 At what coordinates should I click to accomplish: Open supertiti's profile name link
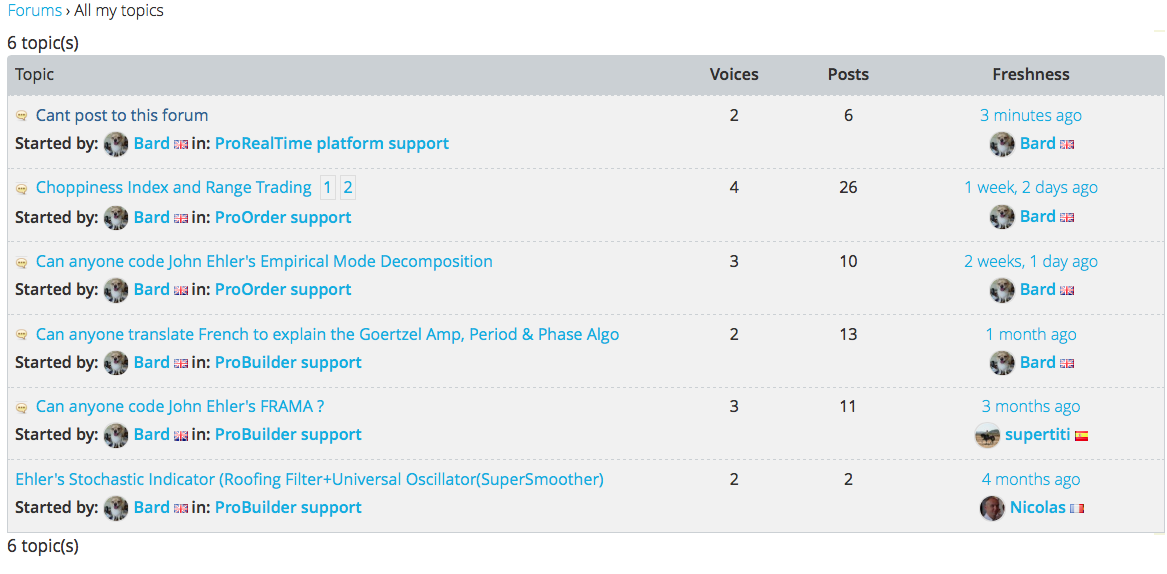tap(1037, 435)
